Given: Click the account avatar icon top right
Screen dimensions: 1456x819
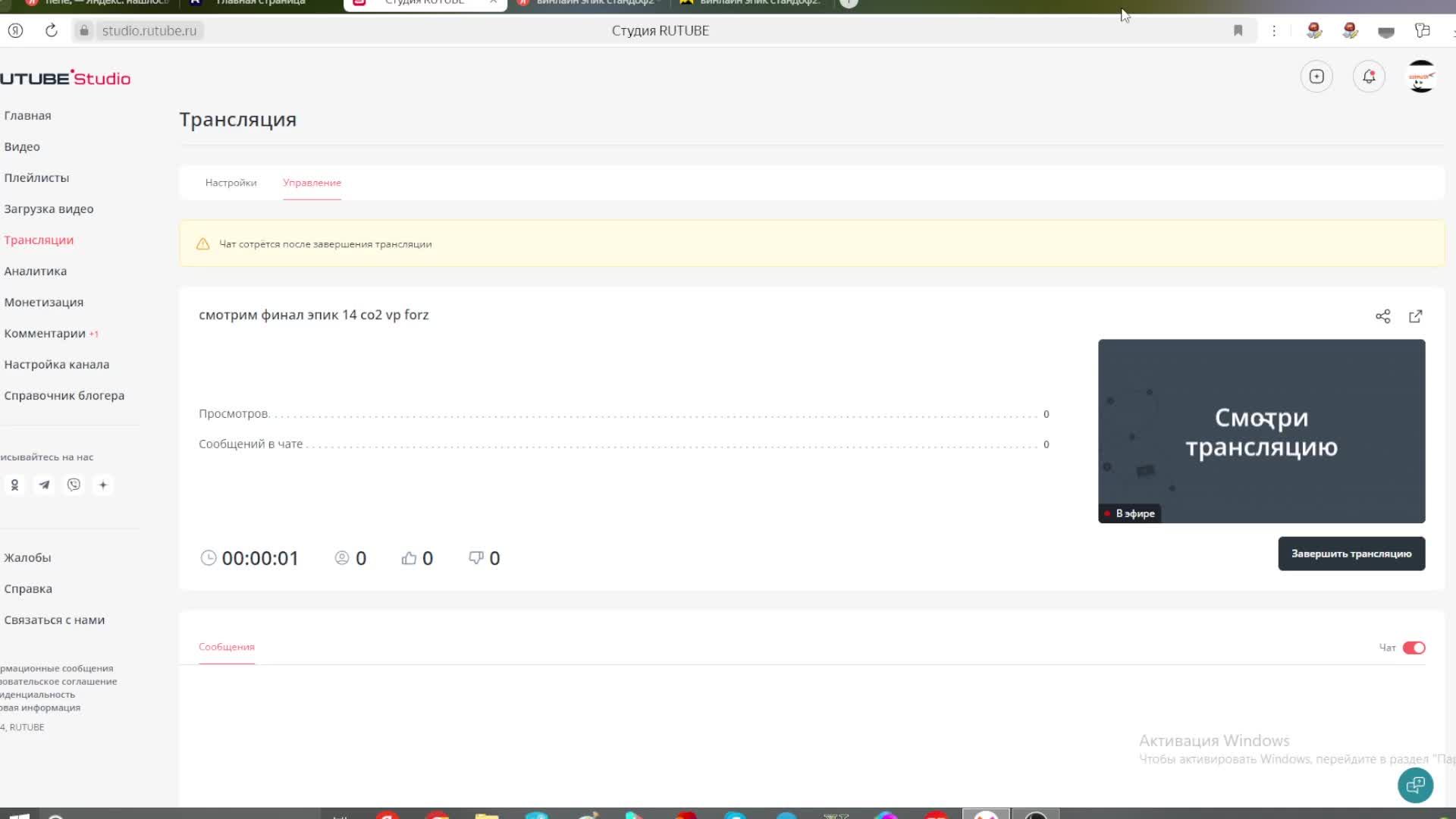Looking at the screenshot, I should point(1420,77).
